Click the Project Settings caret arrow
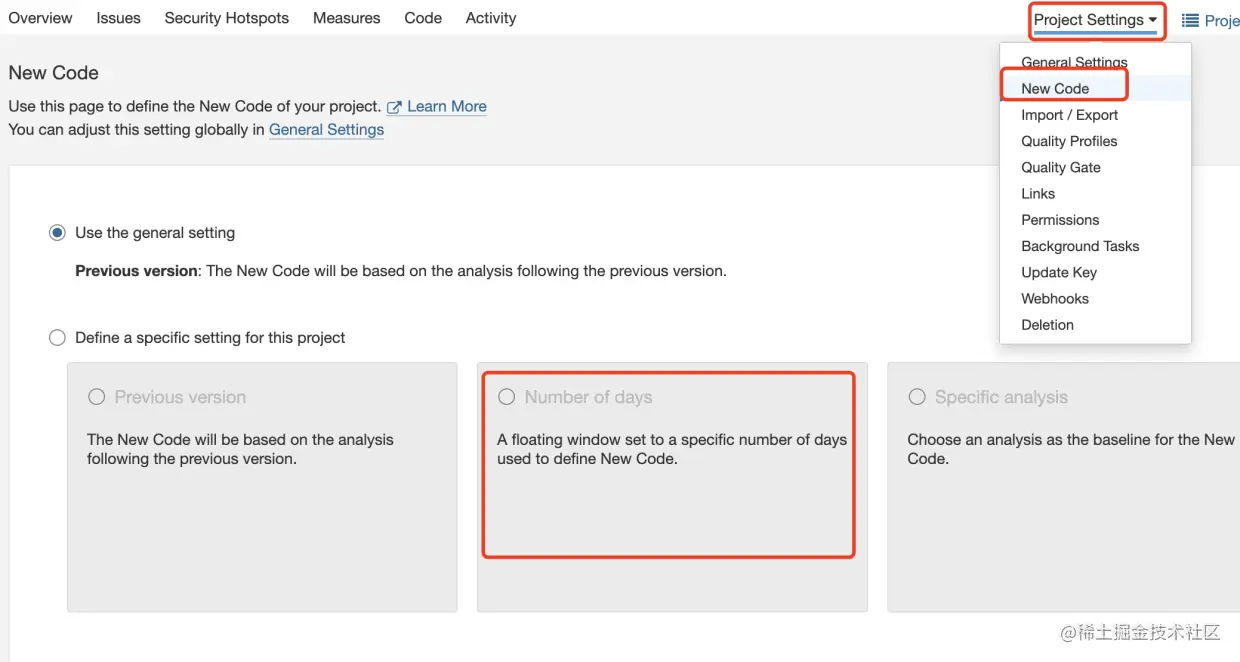Image resolution: width=1240 pixels, height=662 pixels. (x=1153, y=20)
